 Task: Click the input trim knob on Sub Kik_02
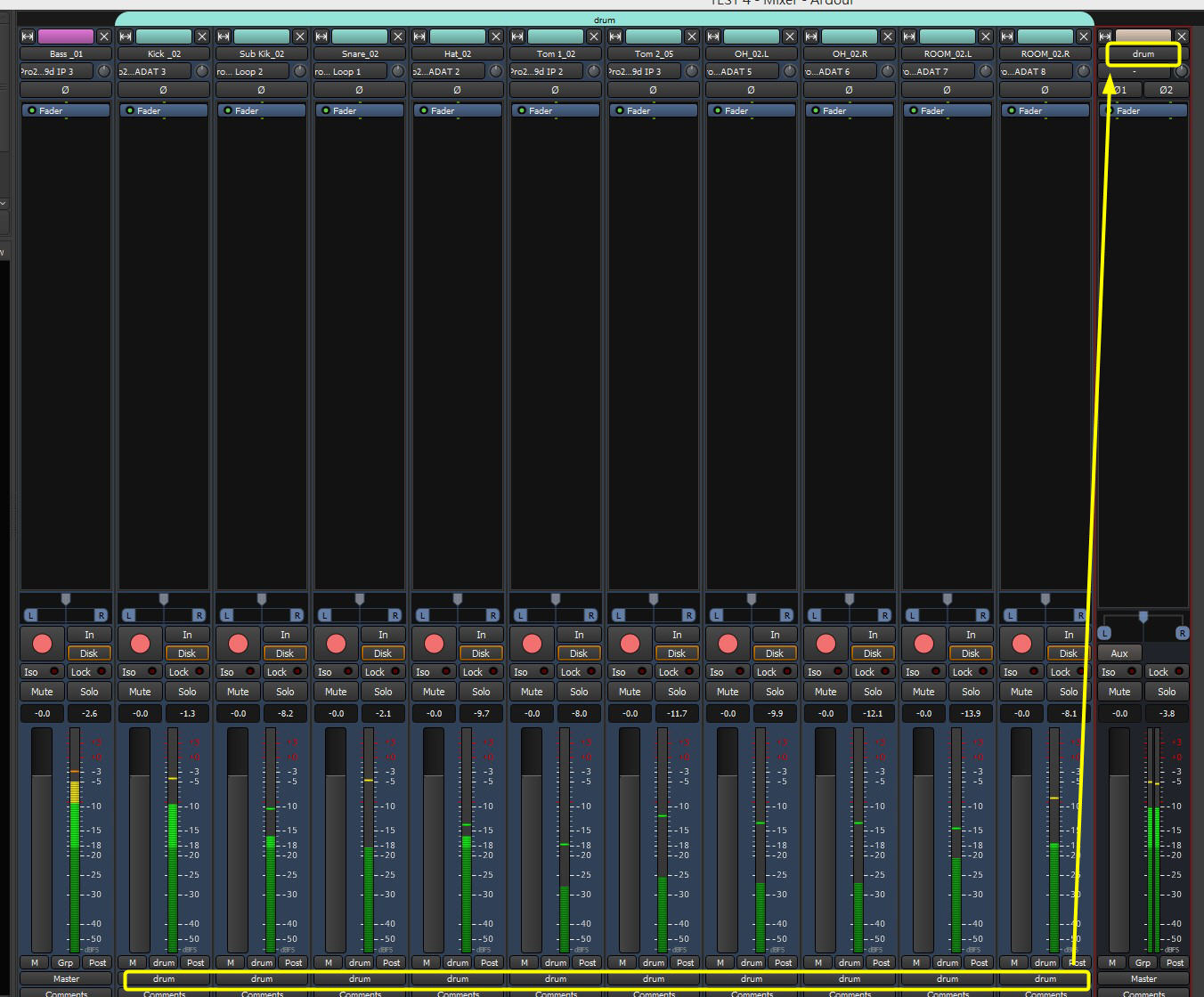300,71
